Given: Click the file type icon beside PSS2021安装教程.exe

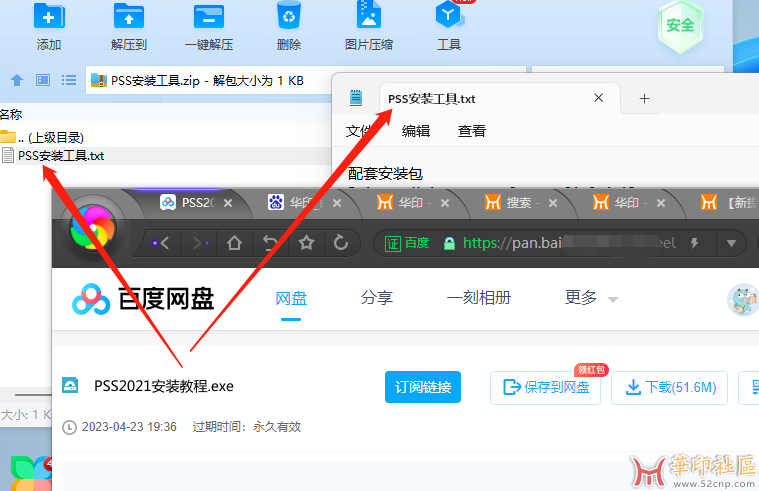Looking at the screenshot, I should pyautogui.click(x=70, y=385).
